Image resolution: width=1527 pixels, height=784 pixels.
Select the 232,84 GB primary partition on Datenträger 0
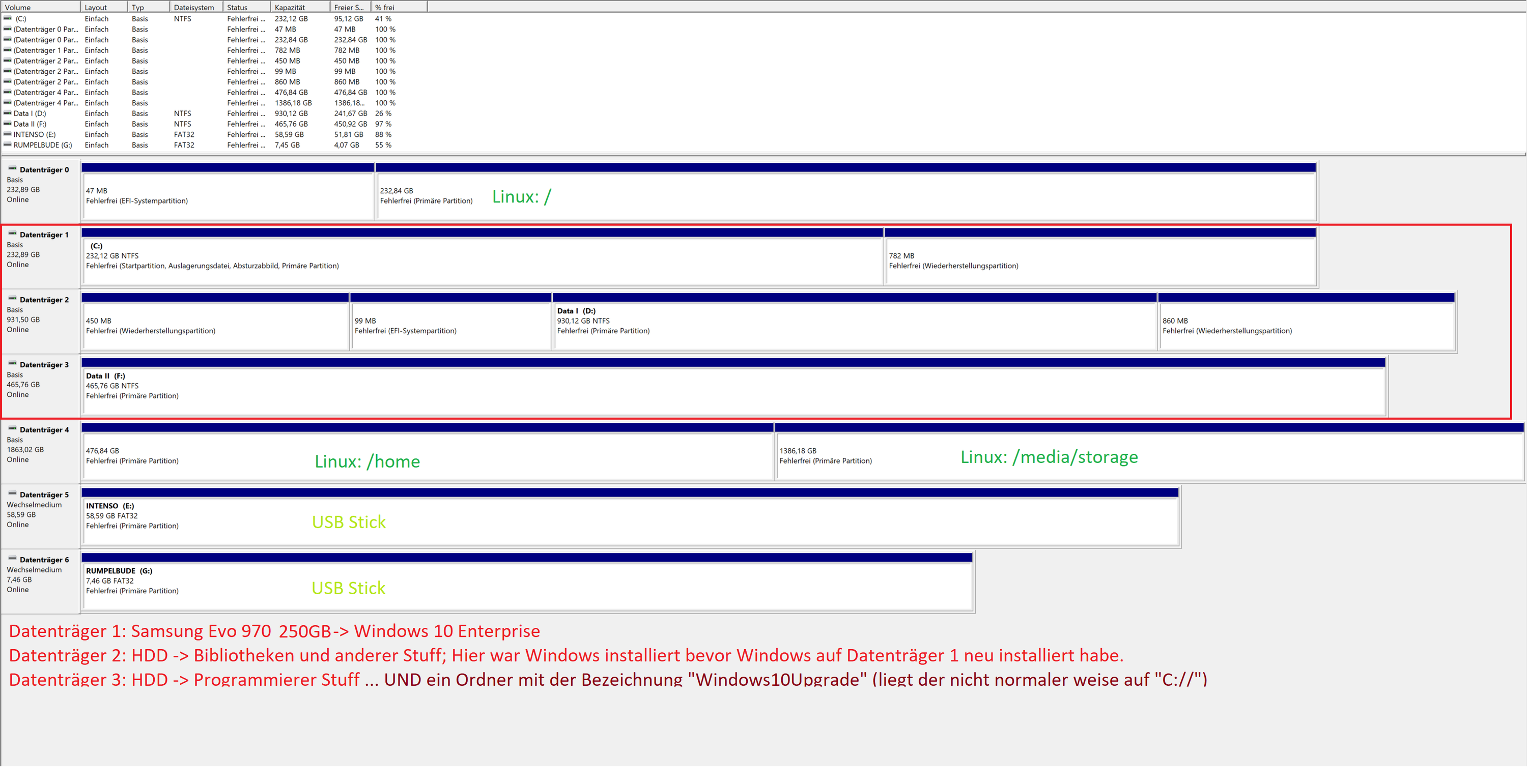846,191
